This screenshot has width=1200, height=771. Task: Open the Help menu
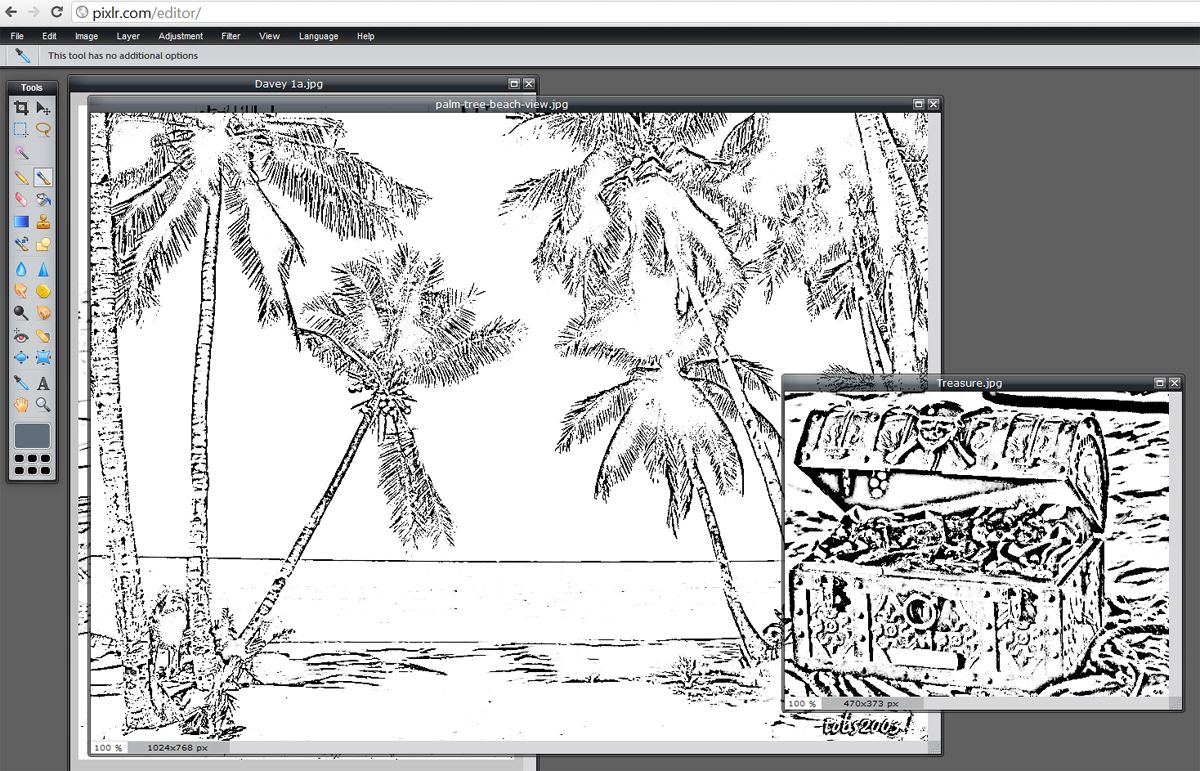(365, 36)
